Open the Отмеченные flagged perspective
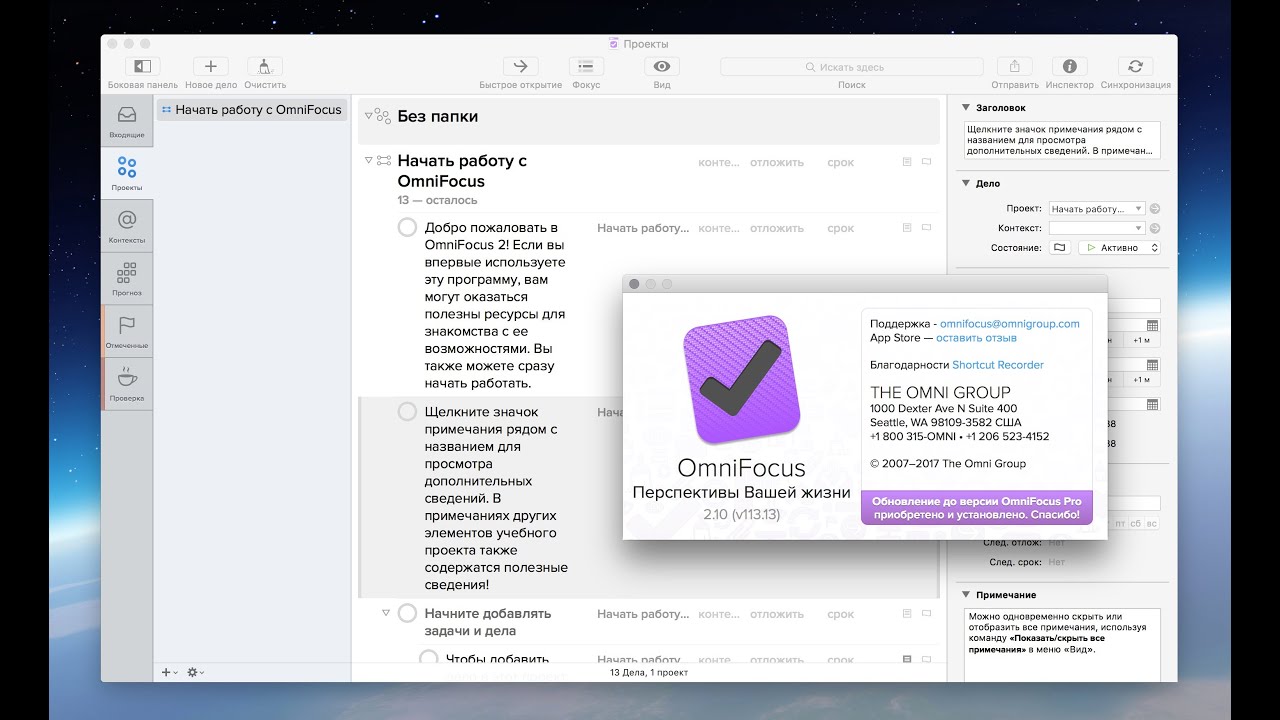Screen dimensions: 1280x720 click(127, 331)
